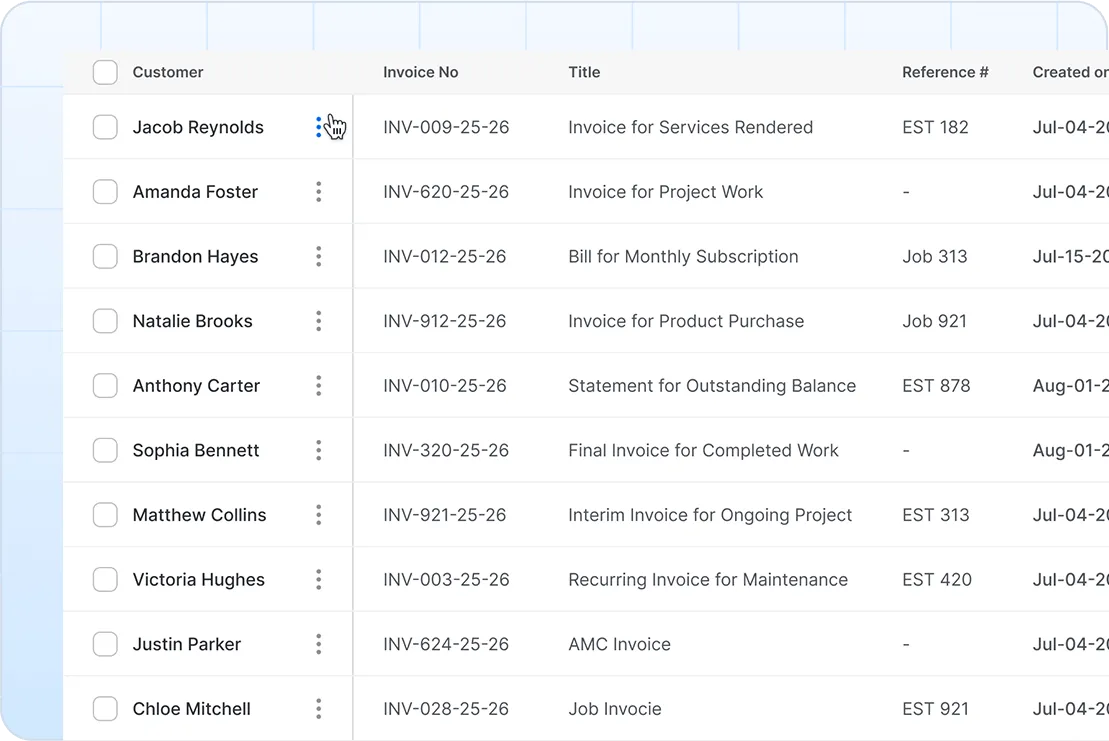Select invoice INV-912-25-26

[x=444, y=321]
